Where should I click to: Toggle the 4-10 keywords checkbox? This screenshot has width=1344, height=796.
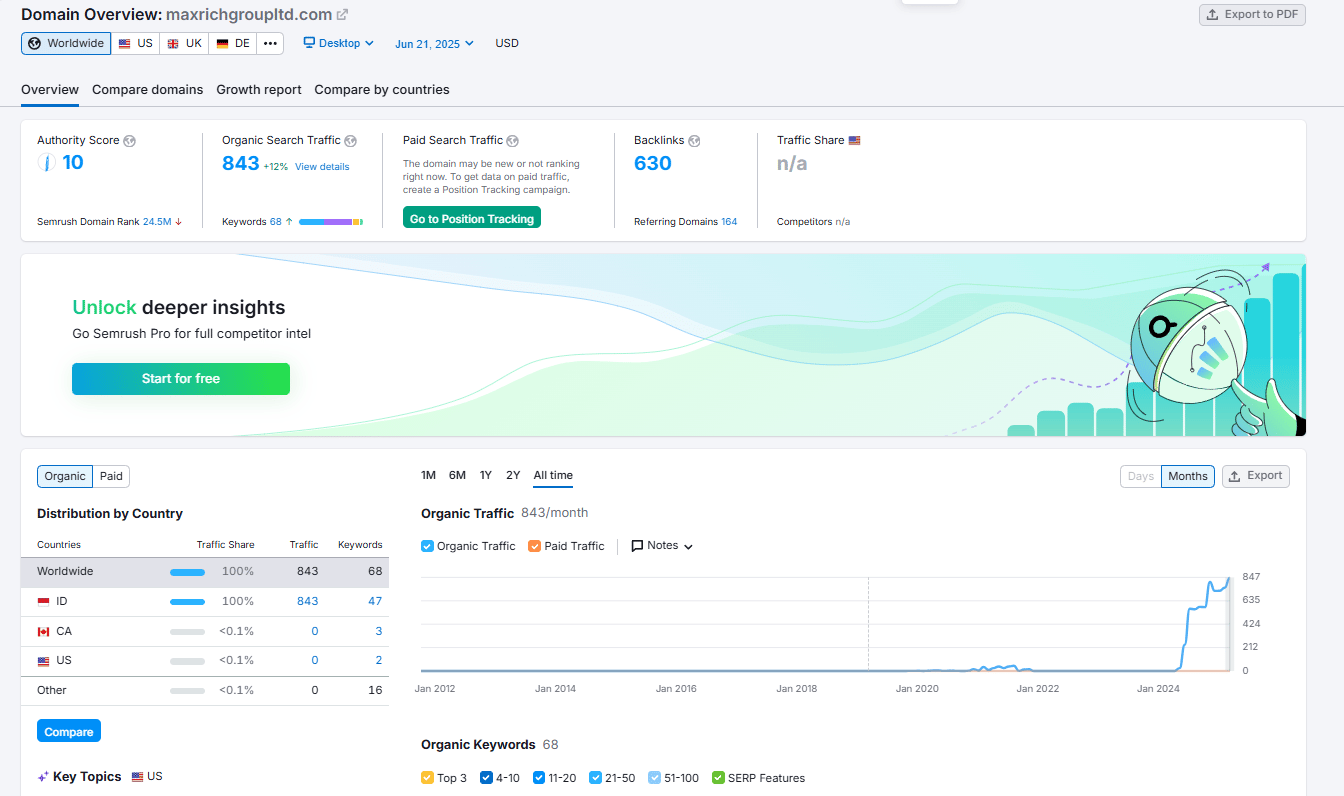pos(486,778)
